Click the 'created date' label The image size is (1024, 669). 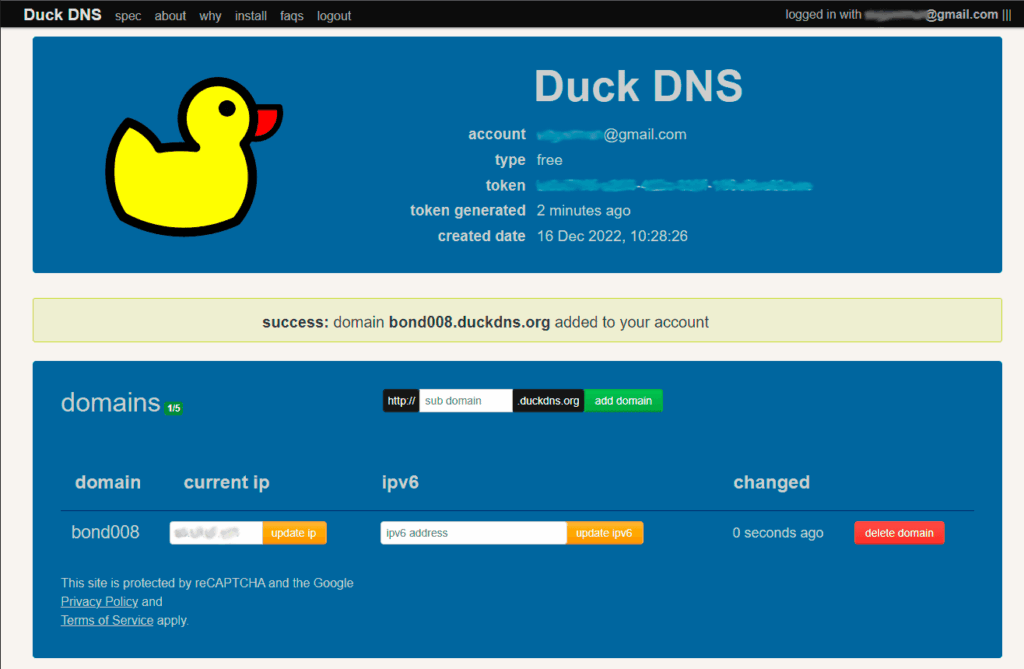pyautogui.click(x=481, y=236)
